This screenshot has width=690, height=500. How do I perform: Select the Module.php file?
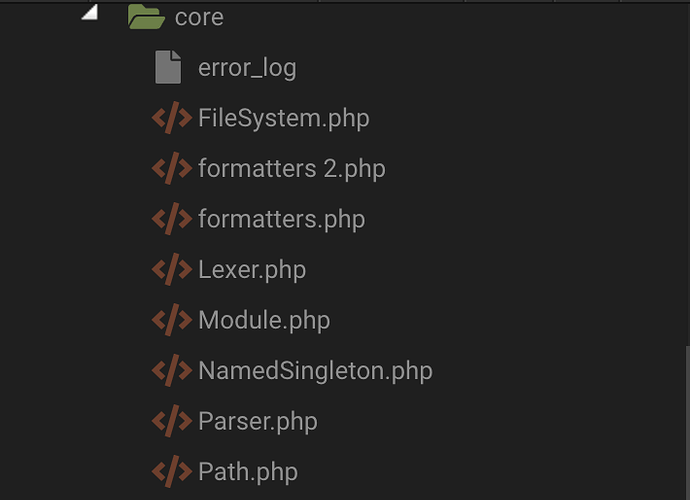tap(264, 321)
